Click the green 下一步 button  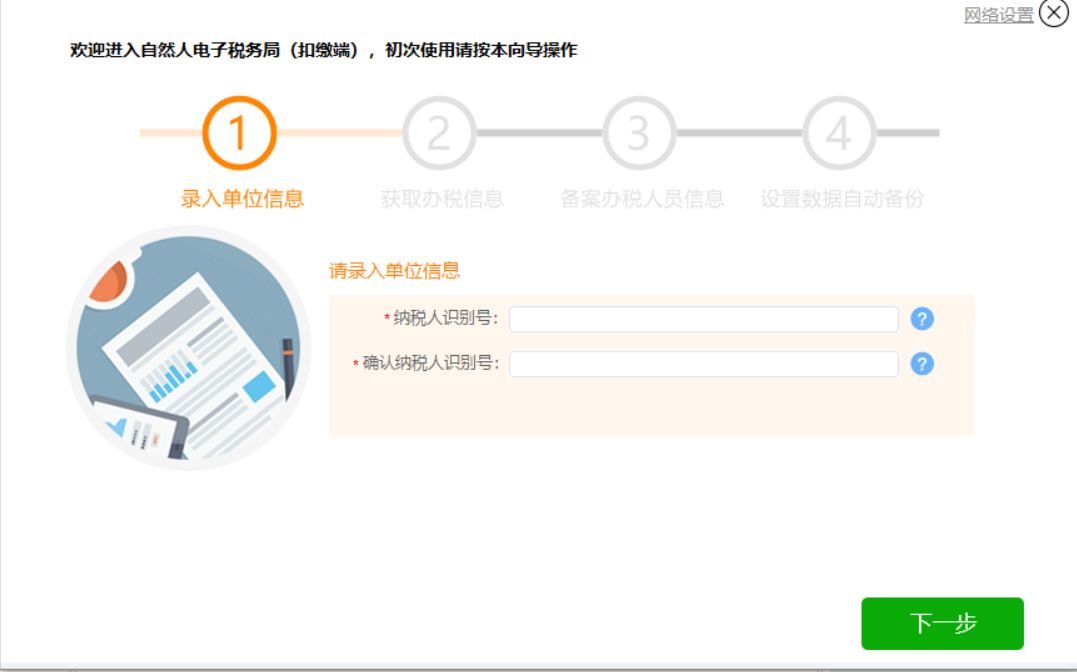[942, 623]
